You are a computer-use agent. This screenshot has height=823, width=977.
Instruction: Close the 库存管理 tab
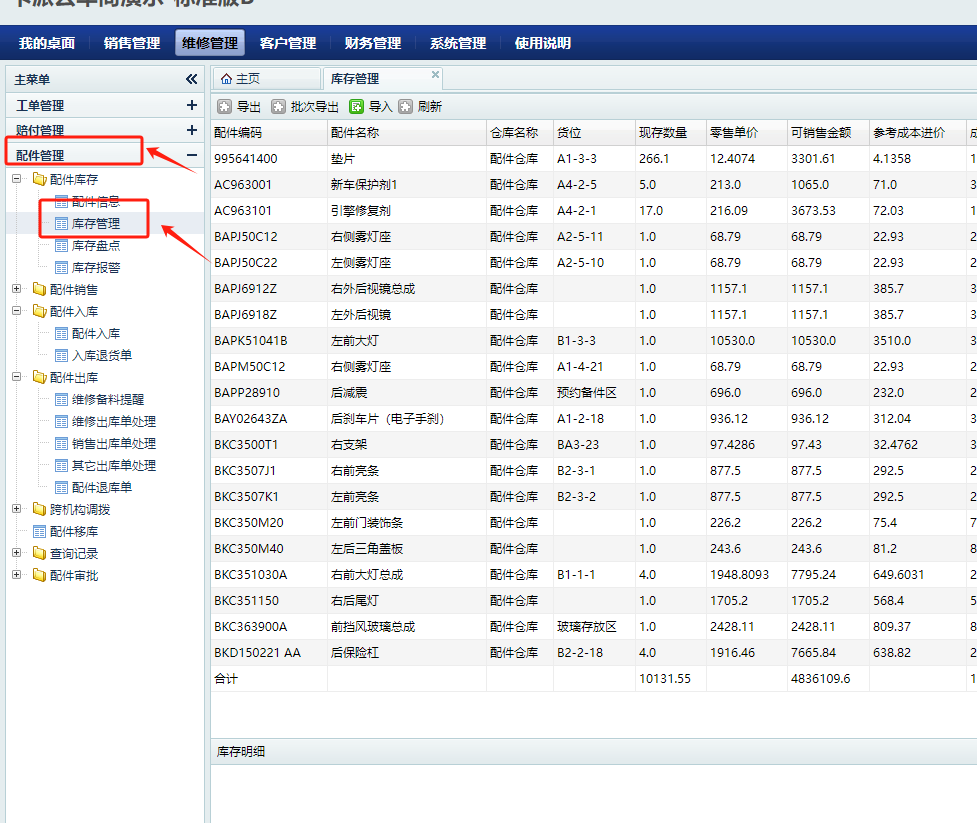coord(435,75)
